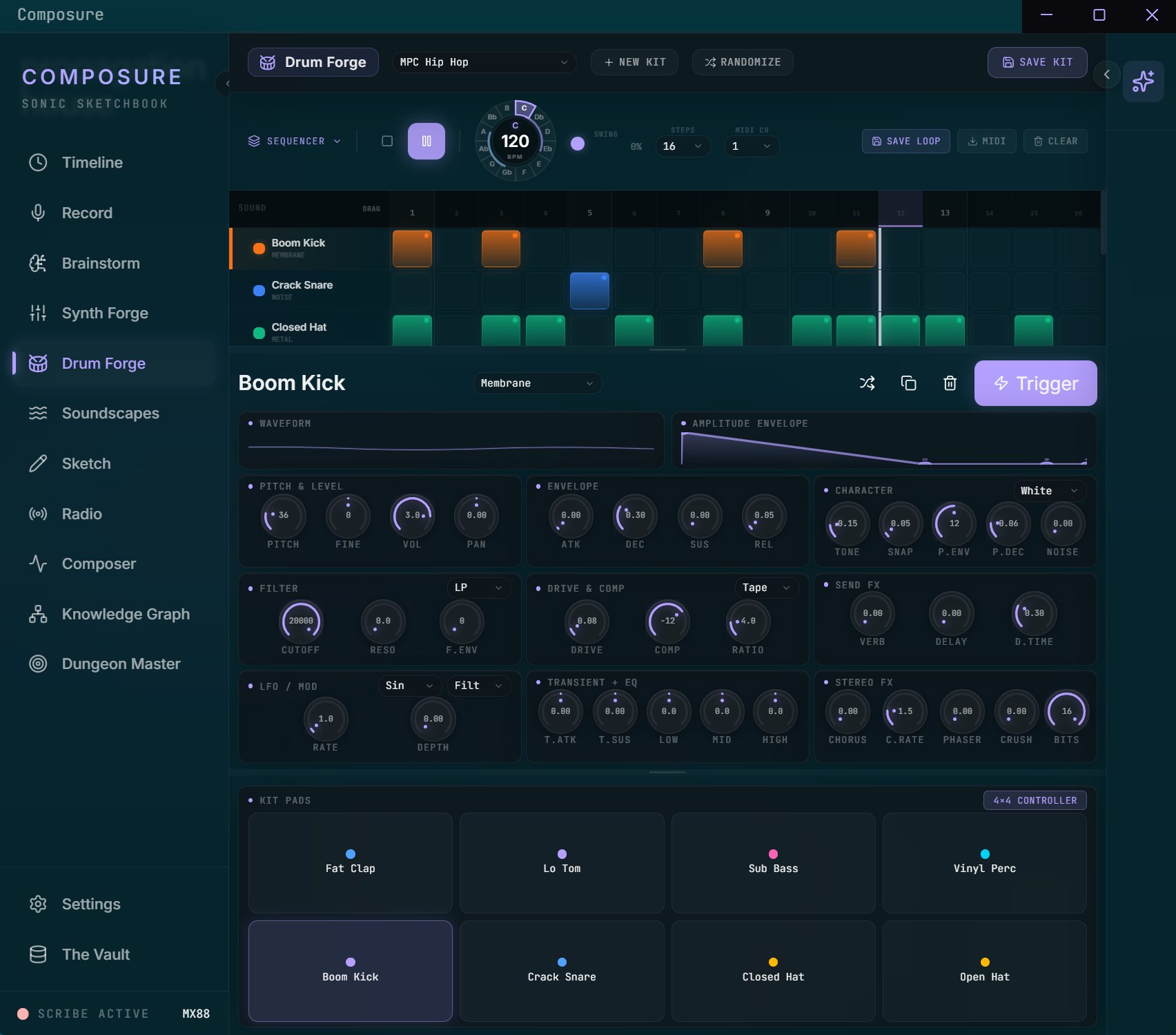
Task: Click the SAVE KIT button
Action: coord(1037,62)
